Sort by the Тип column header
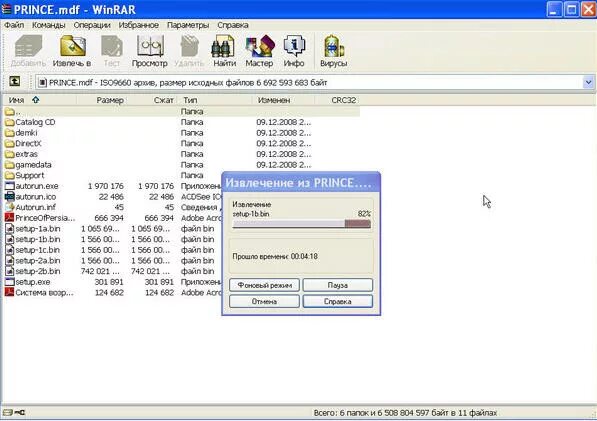 tap(214, 100)
